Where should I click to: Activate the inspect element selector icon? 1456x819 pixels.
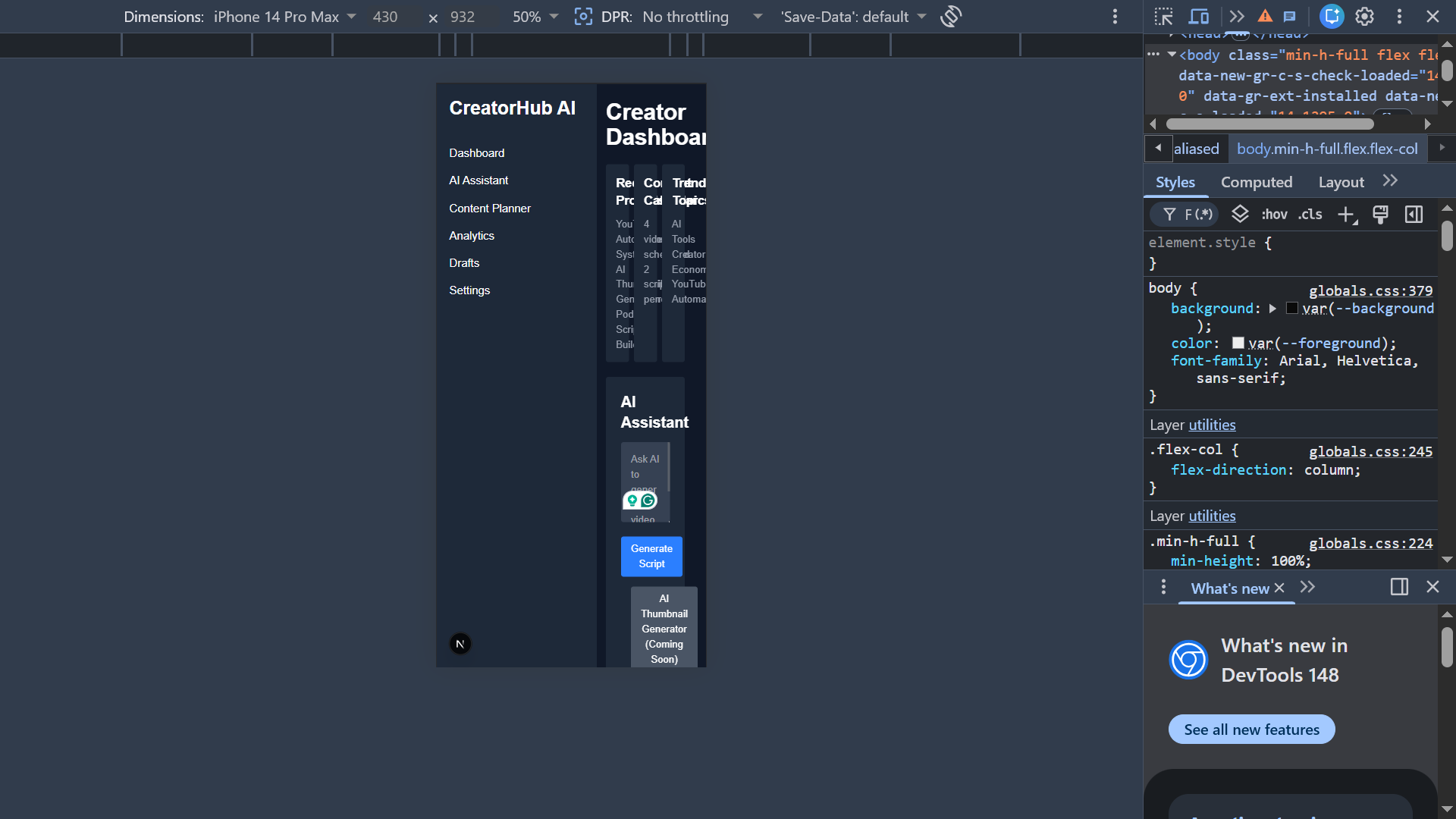(x=1163, y=16)
